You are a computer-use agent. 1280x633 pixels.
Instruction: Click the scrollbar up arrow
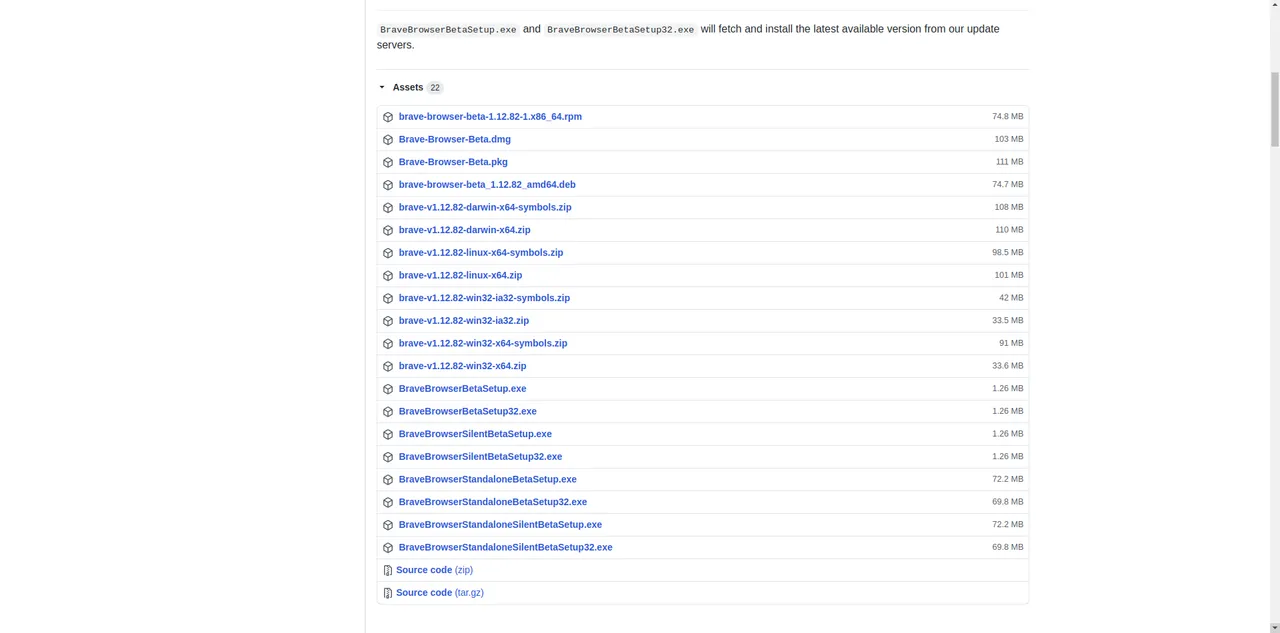coord(1274,6)
